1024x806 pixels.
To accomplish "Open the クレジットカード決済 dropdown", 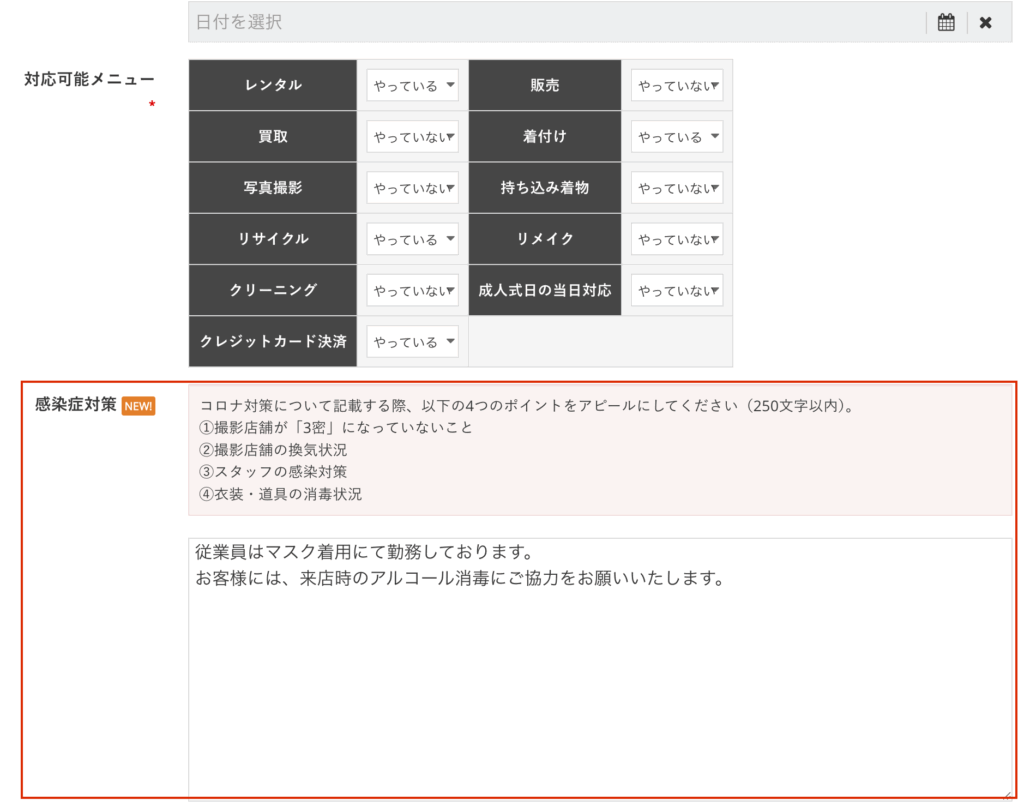I will coord(412,342).
